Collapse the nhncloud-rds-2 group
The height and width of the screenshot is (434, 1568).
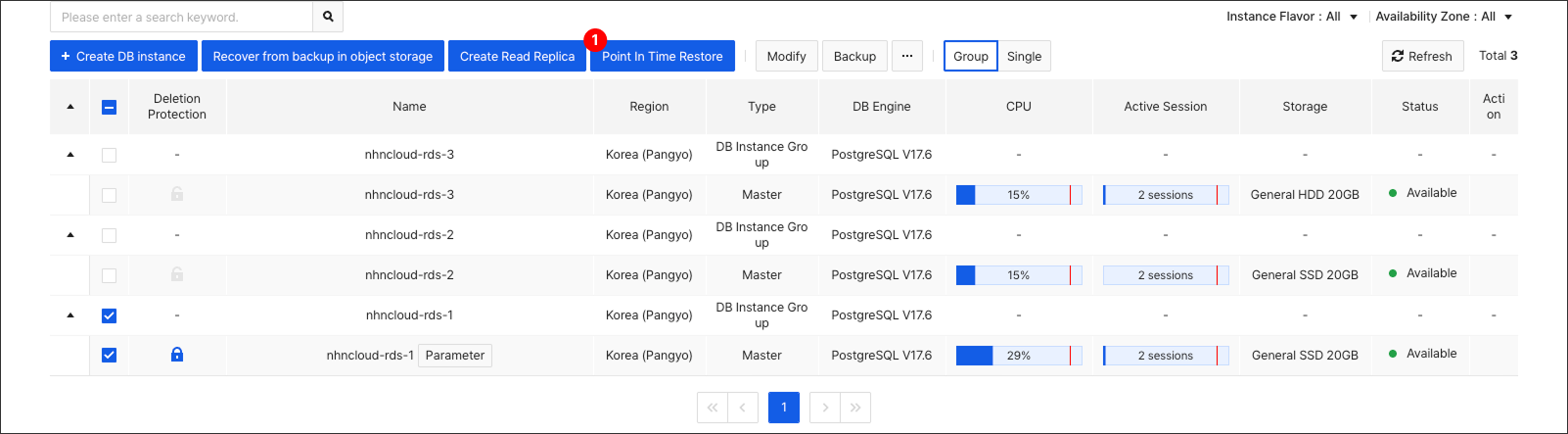click(70, 235)
